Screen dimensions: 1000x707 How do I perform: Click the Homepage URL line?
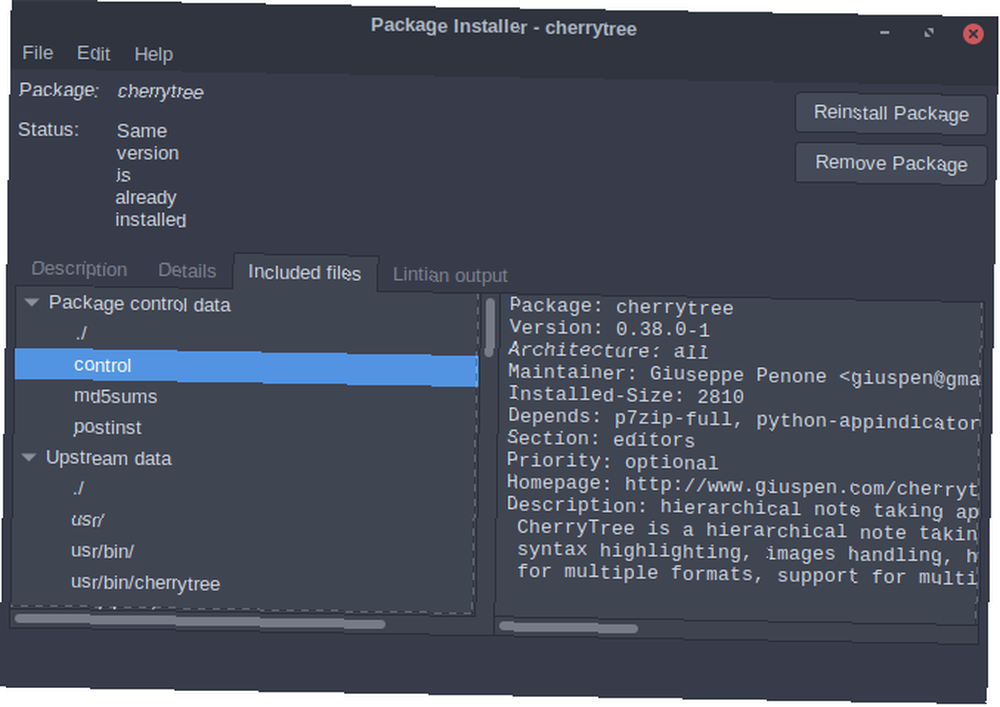(742, 486)
